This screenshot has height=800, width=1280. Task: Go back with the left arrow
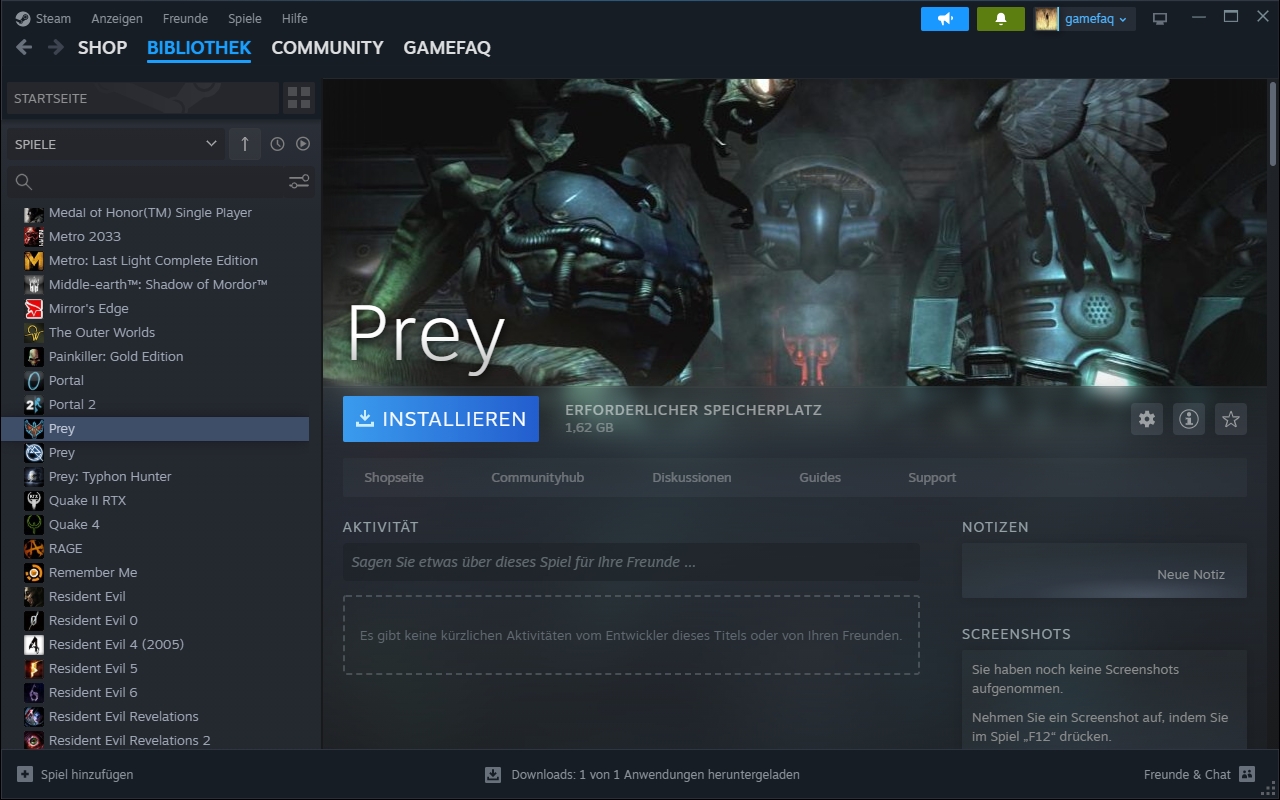(x=24, y=47)
